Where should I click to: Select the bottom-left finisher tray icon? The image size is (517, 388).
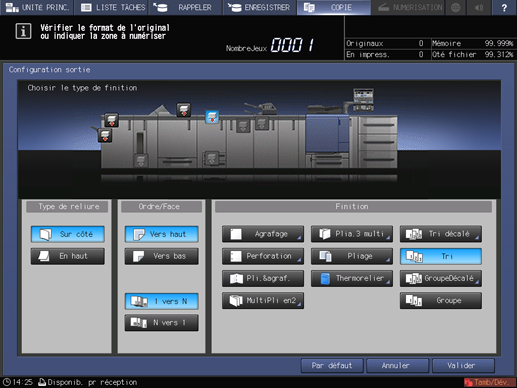(x=141, y=160)
